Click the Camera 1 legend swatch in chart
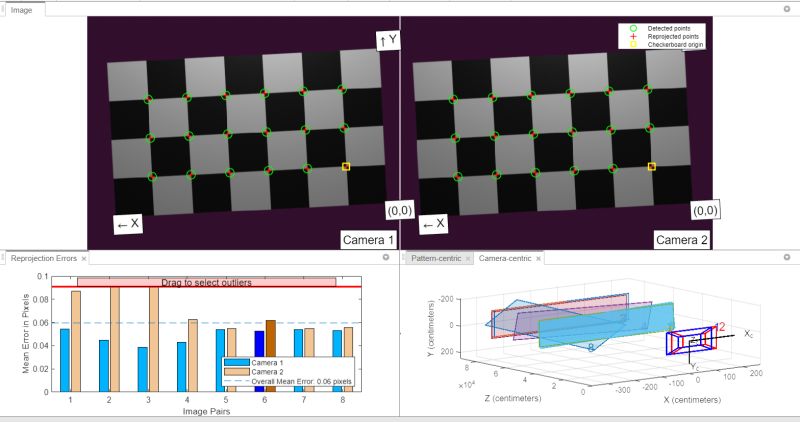 [x=236, y=363]
